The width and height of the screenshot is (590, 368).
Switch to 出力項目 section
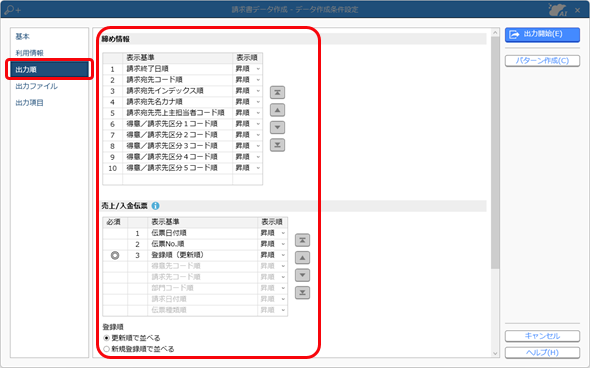coord(29,103)
